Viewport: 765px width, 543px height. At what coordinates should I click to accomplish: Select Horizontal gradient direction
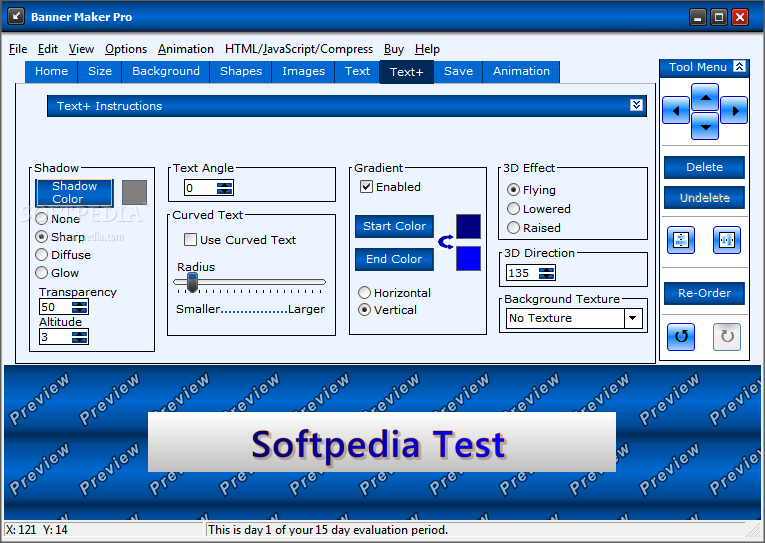coord(364,292)
